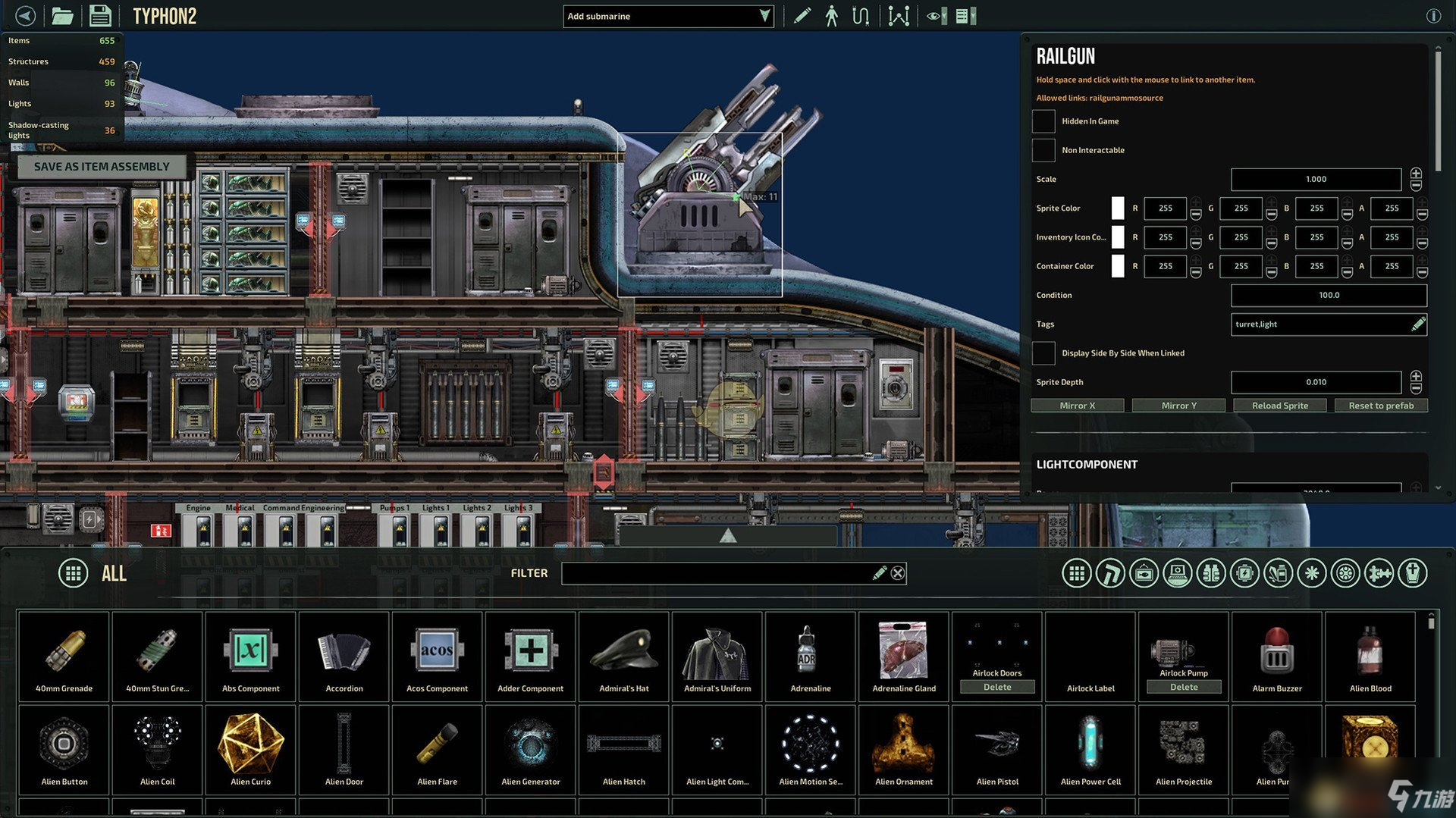Edit the Tags field turret,light

click(1329, 324)
